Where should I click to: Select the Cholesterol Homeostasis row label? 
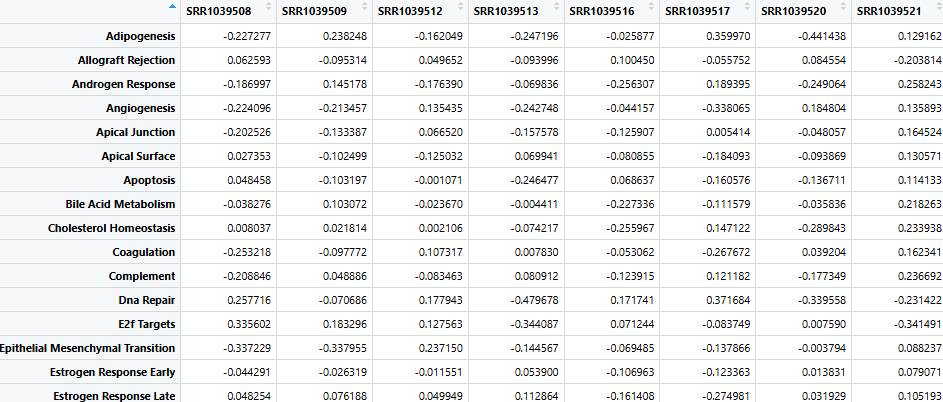[112, 228]
